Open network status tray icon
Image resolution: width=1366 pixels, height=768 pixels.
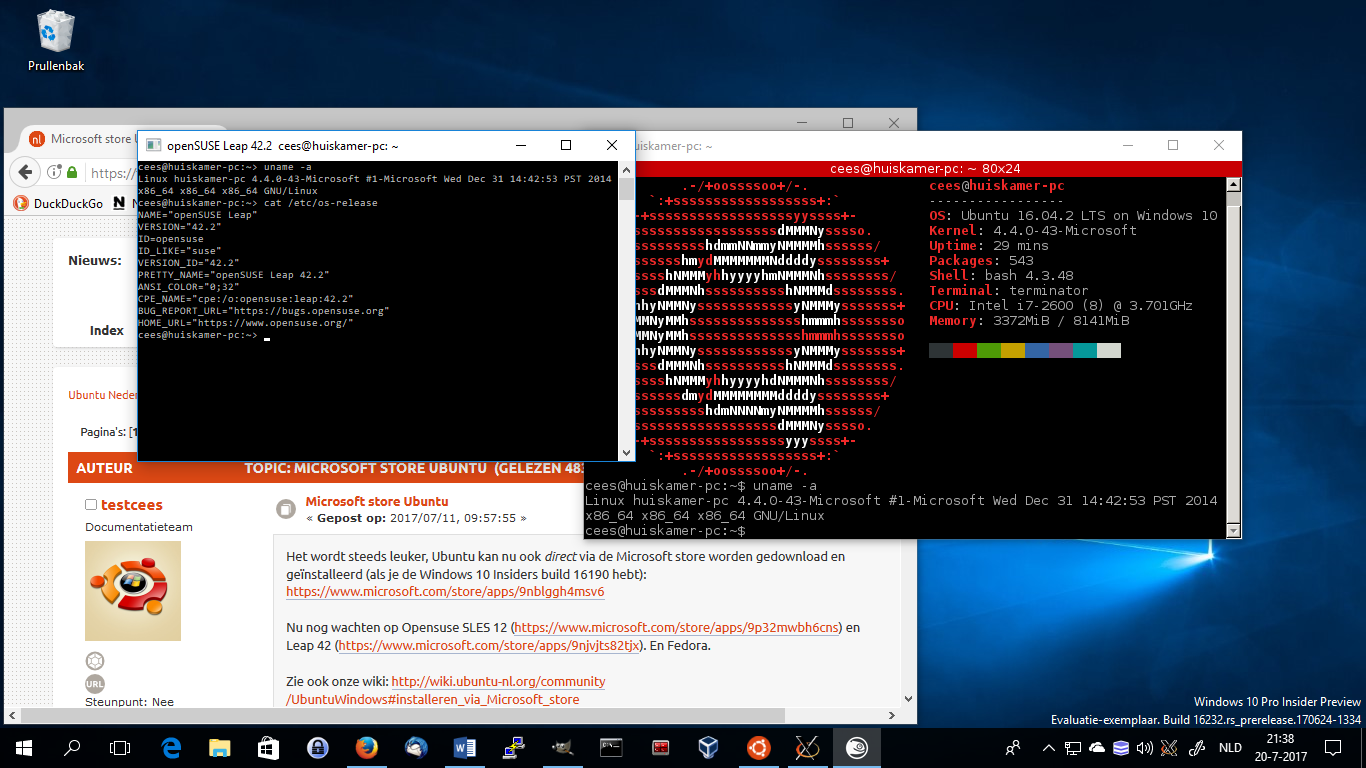coord(1072,747)
